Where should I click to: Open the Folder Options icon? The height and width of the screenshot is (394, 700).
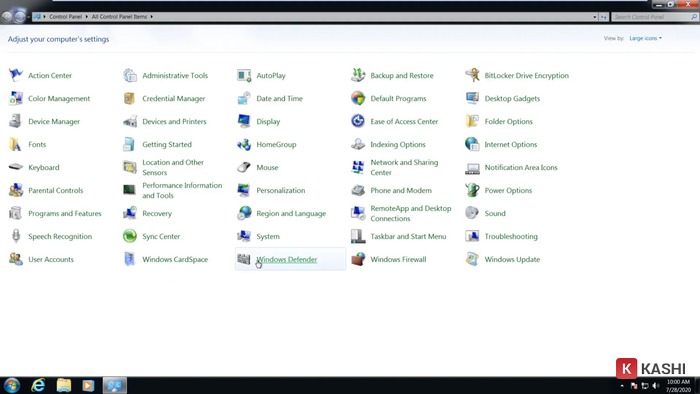point(472,121)
